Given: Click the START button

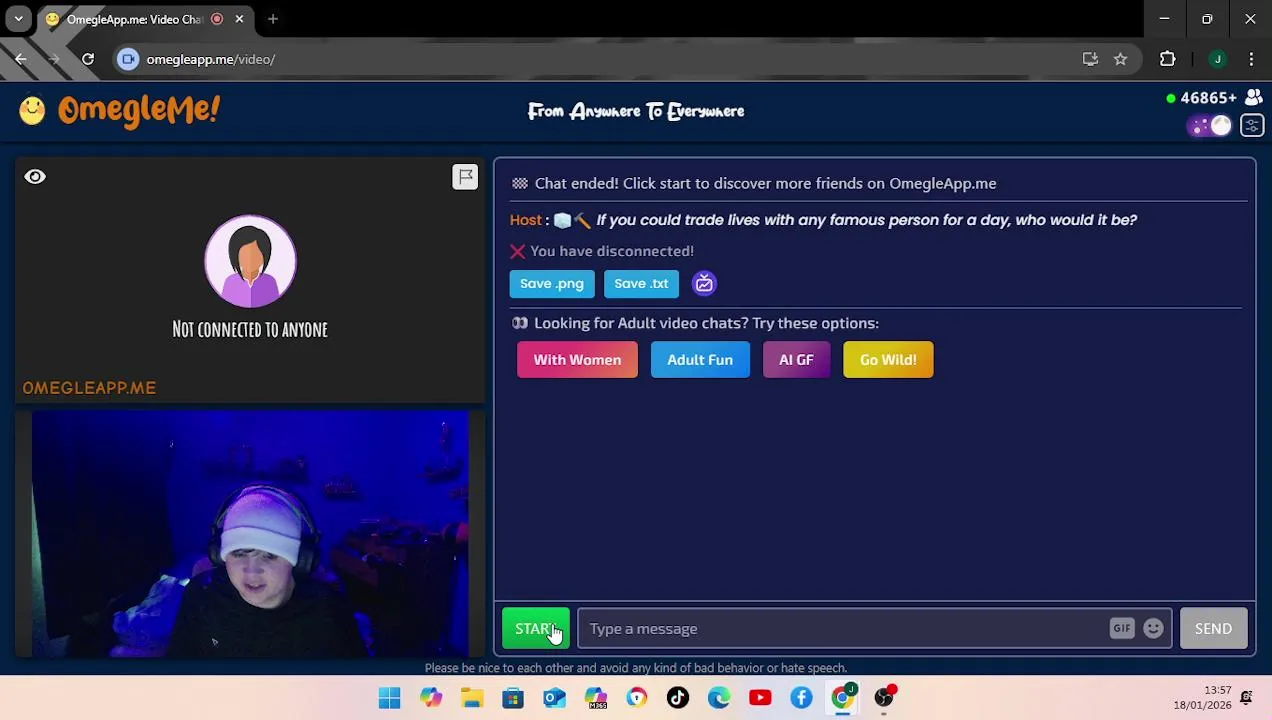Looking at the screenshot, I should [x=536, y=629].
